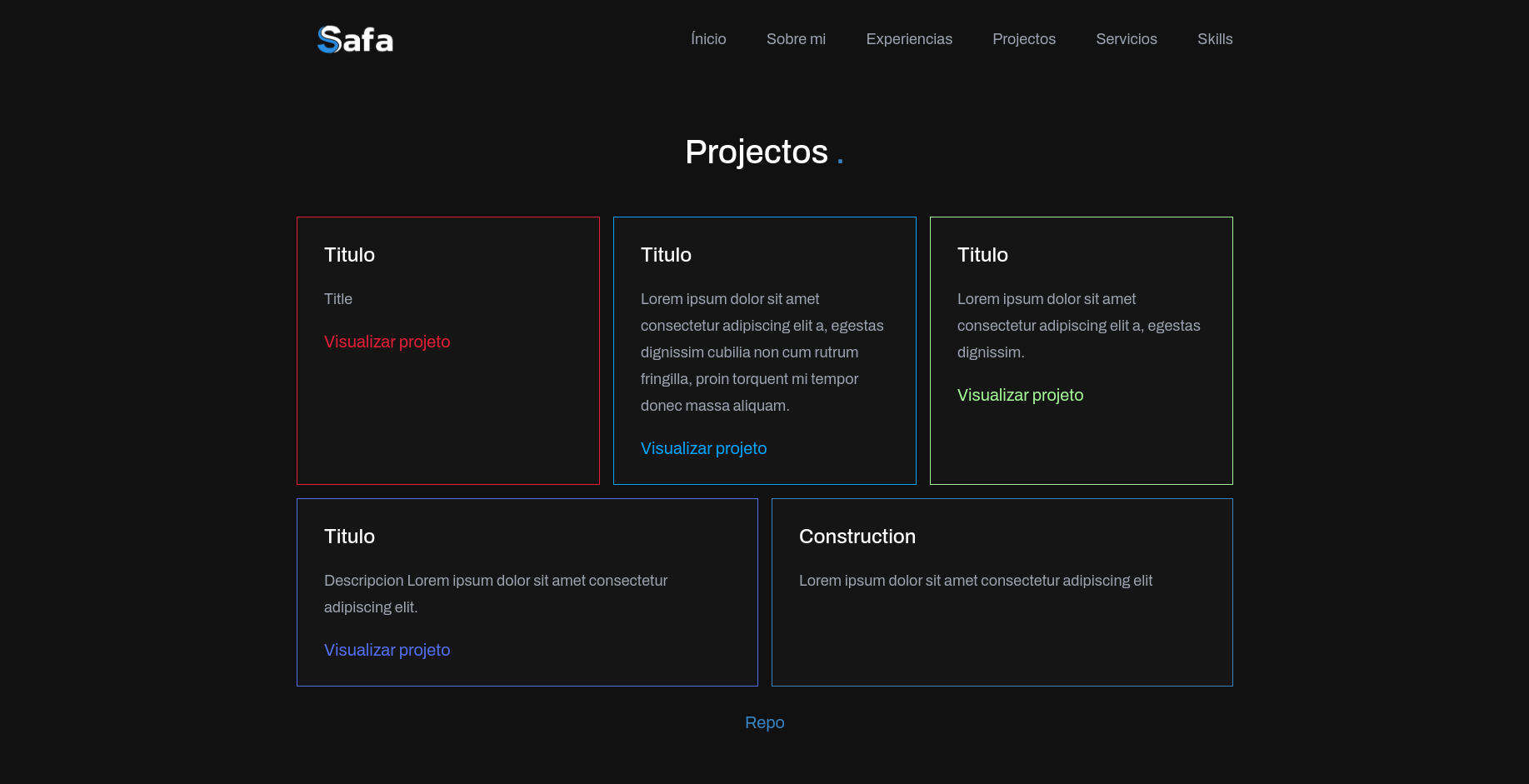
Task: Click the Titulo card with green border
Action: [1081, 350]
